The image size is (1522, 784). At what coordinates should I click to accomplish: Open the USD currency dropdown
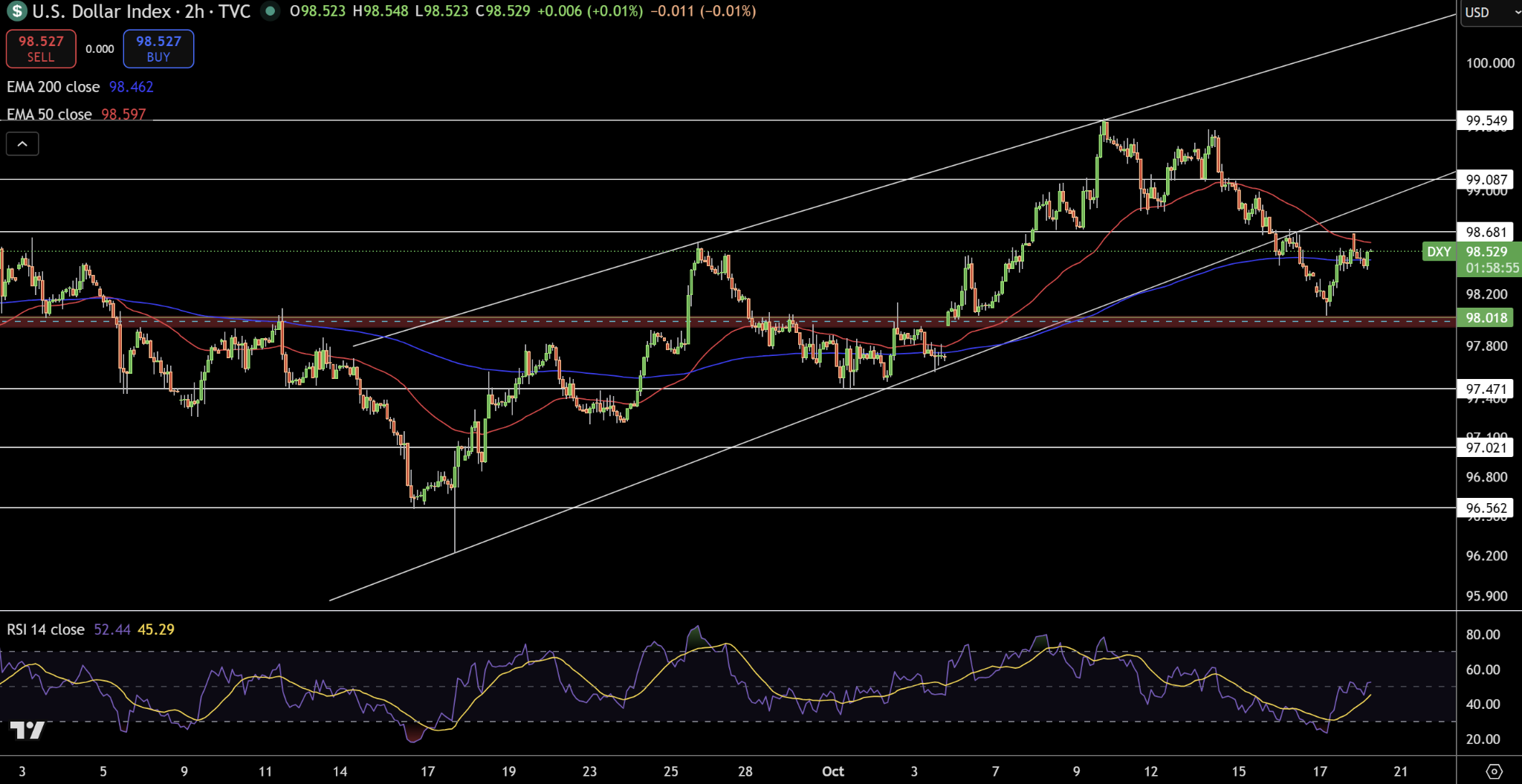1492,13
